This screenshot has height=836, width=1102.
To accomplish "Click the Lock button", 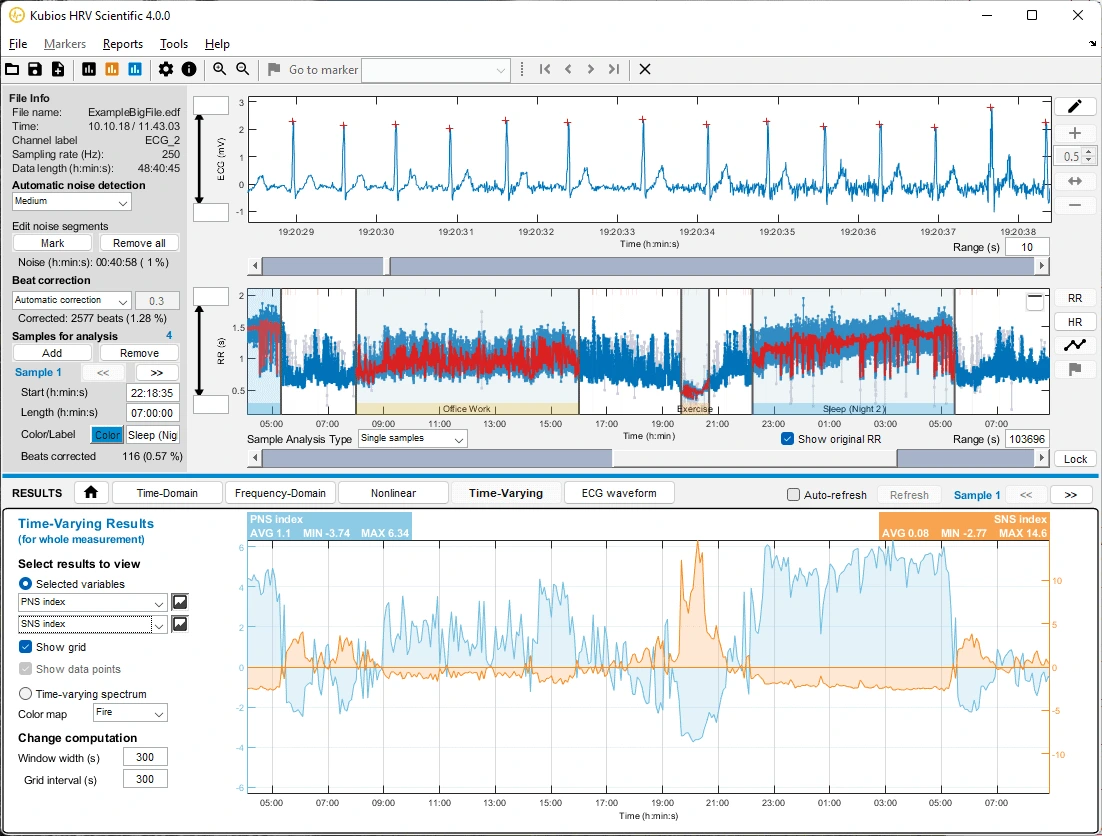I will [x=1075, y=459].
